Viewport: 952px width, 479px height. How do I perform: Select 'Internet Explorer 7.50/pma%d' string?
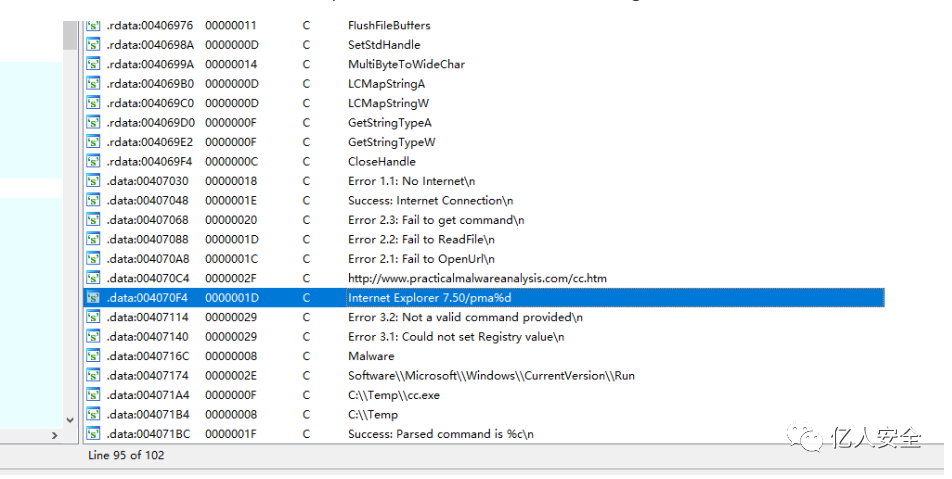pyautogui.click(x=429, y=297)
